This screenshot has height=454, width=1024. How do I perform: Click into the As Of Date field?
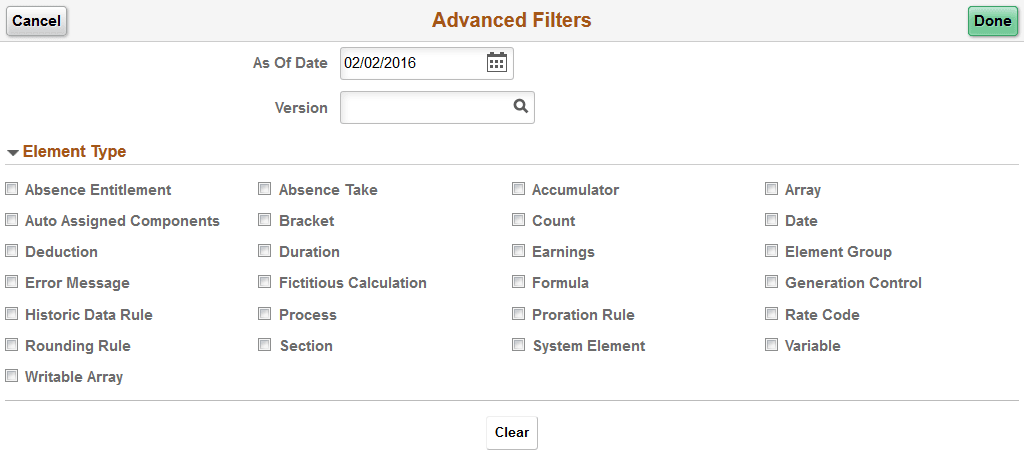[x=410, y=63]
